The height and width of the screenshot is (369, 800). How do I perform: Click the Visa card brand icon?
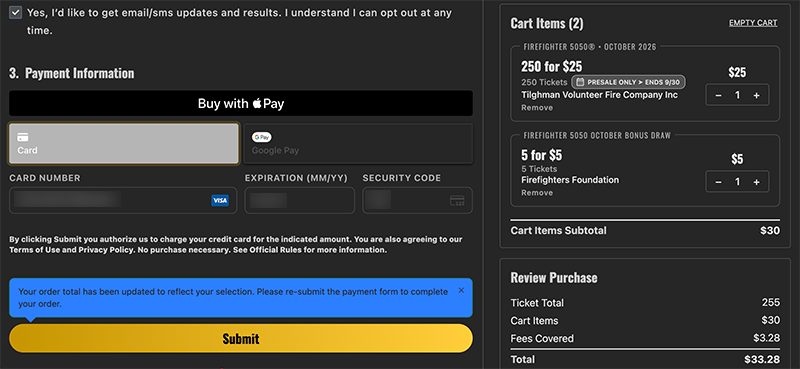pyautogui.click(x=220, y=201)
